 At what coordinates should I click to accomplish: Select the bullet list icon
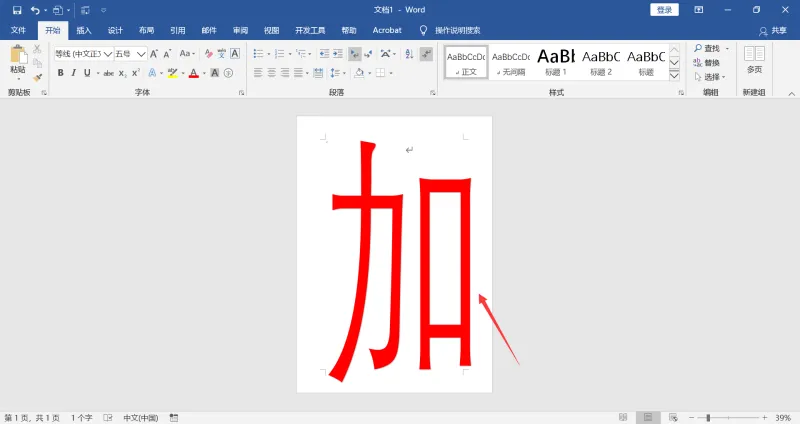pos(259,54)
